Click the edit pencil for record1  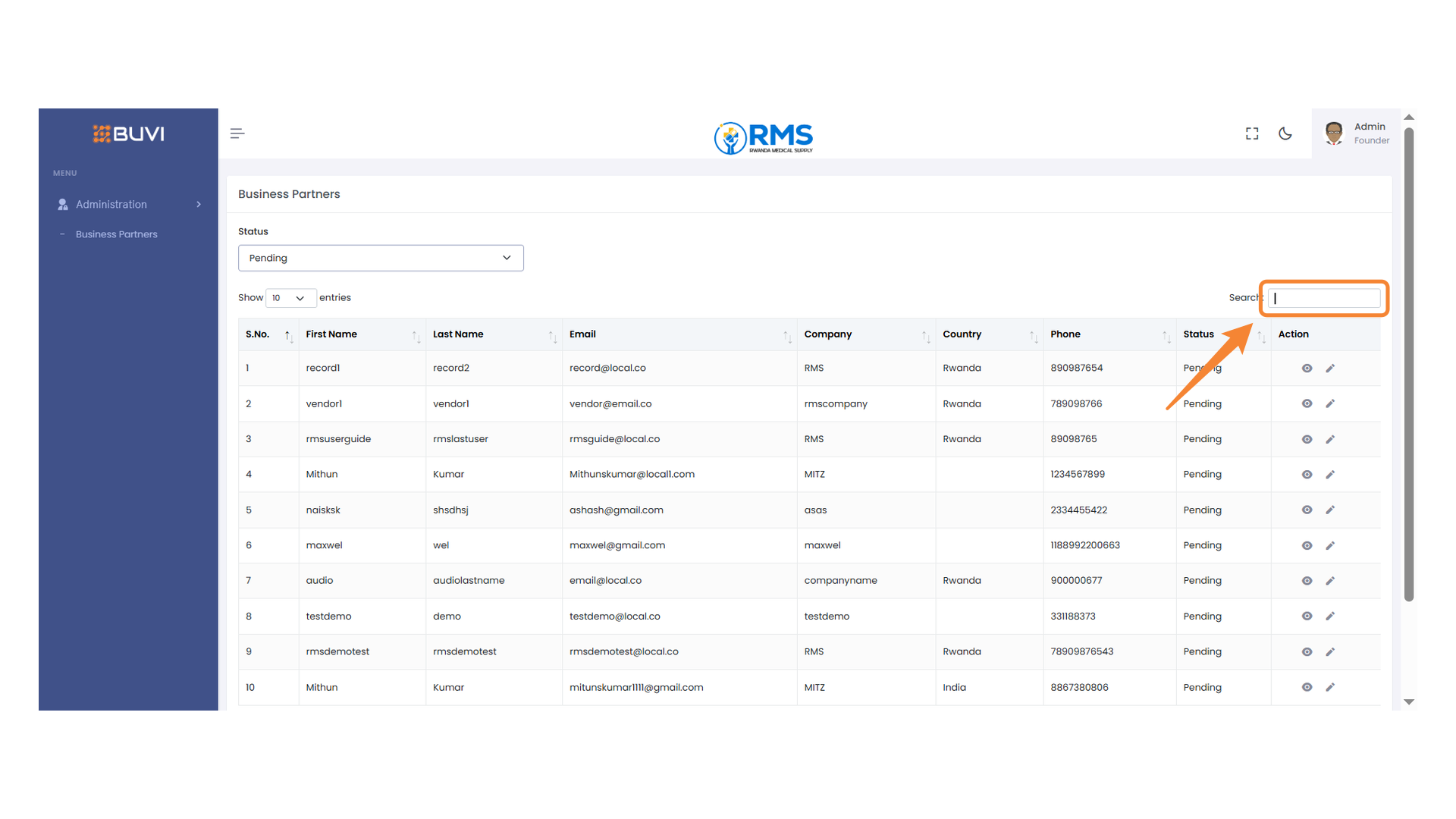[x=1330, y=369]
